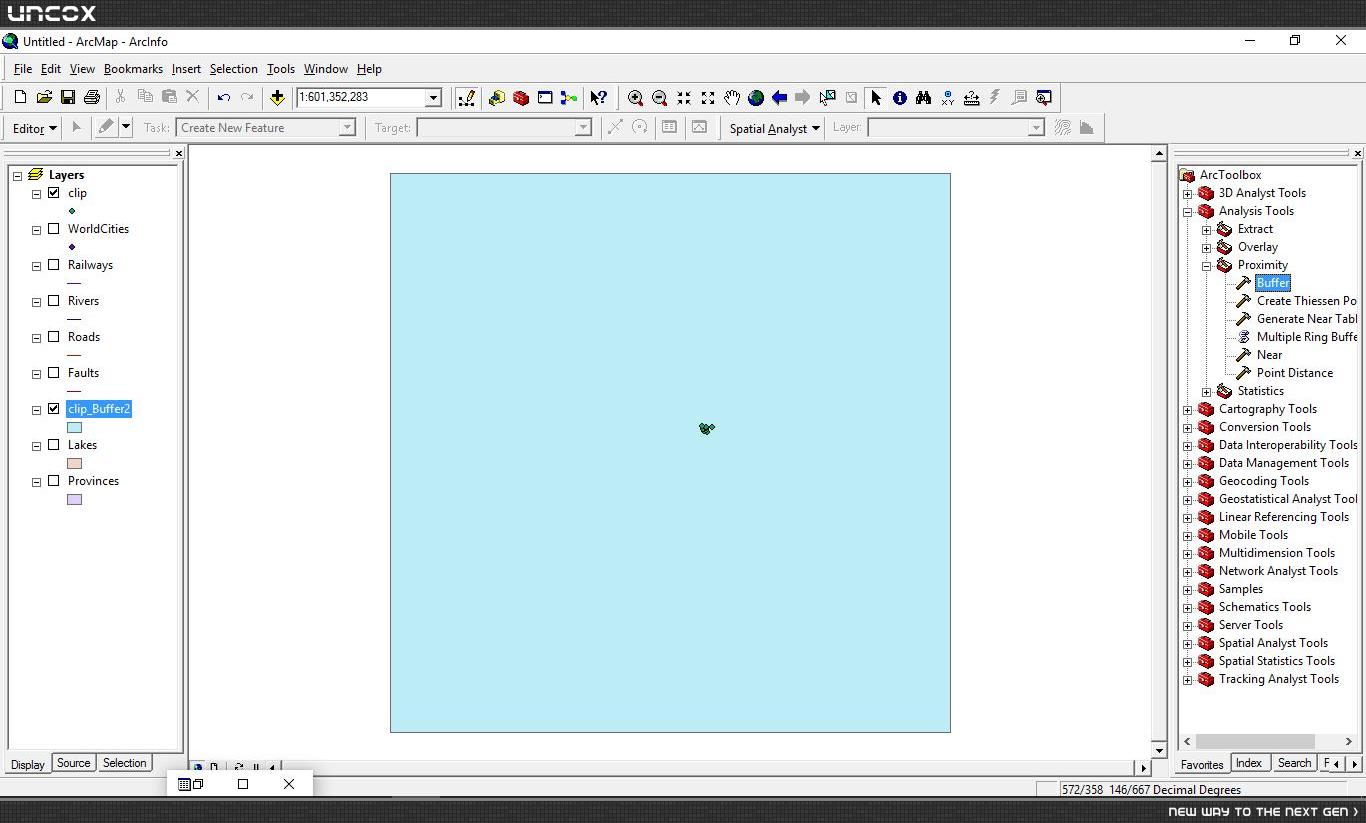
Task: Collapse the Layers data frame tree
Action: pos(17,175)
